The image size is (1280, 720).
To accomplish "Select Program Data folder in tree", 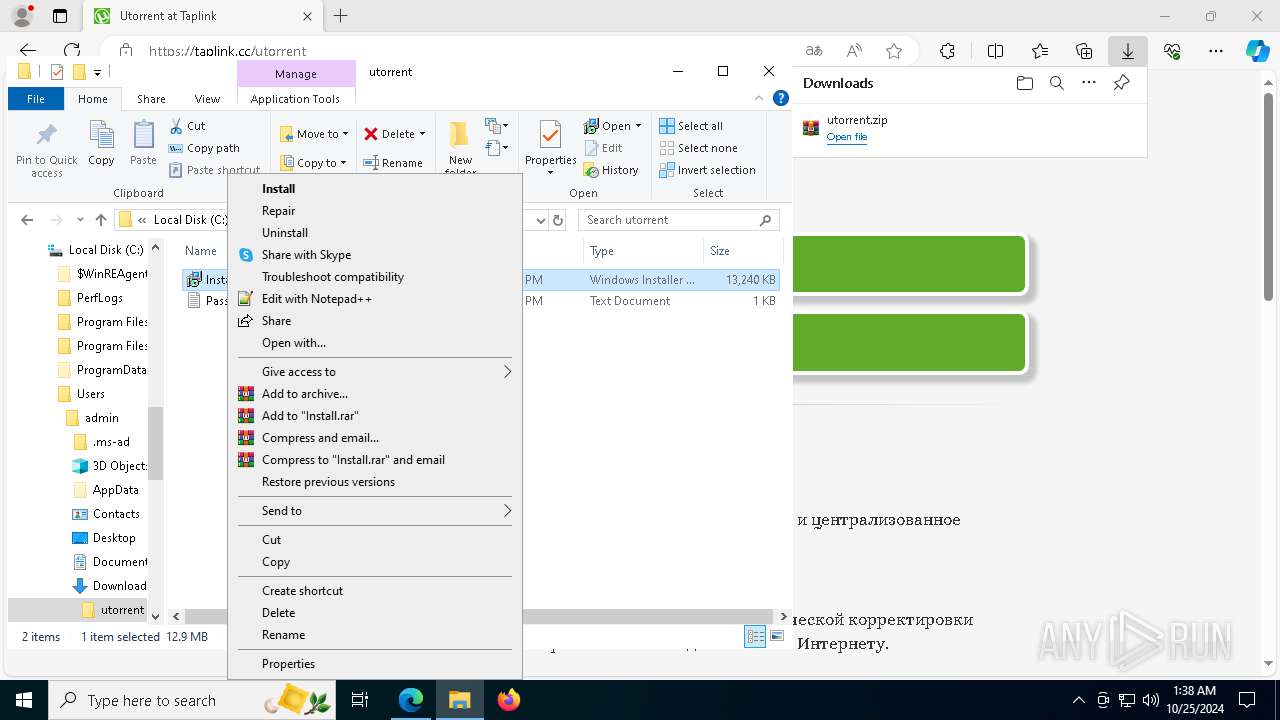I will (111, 370).
